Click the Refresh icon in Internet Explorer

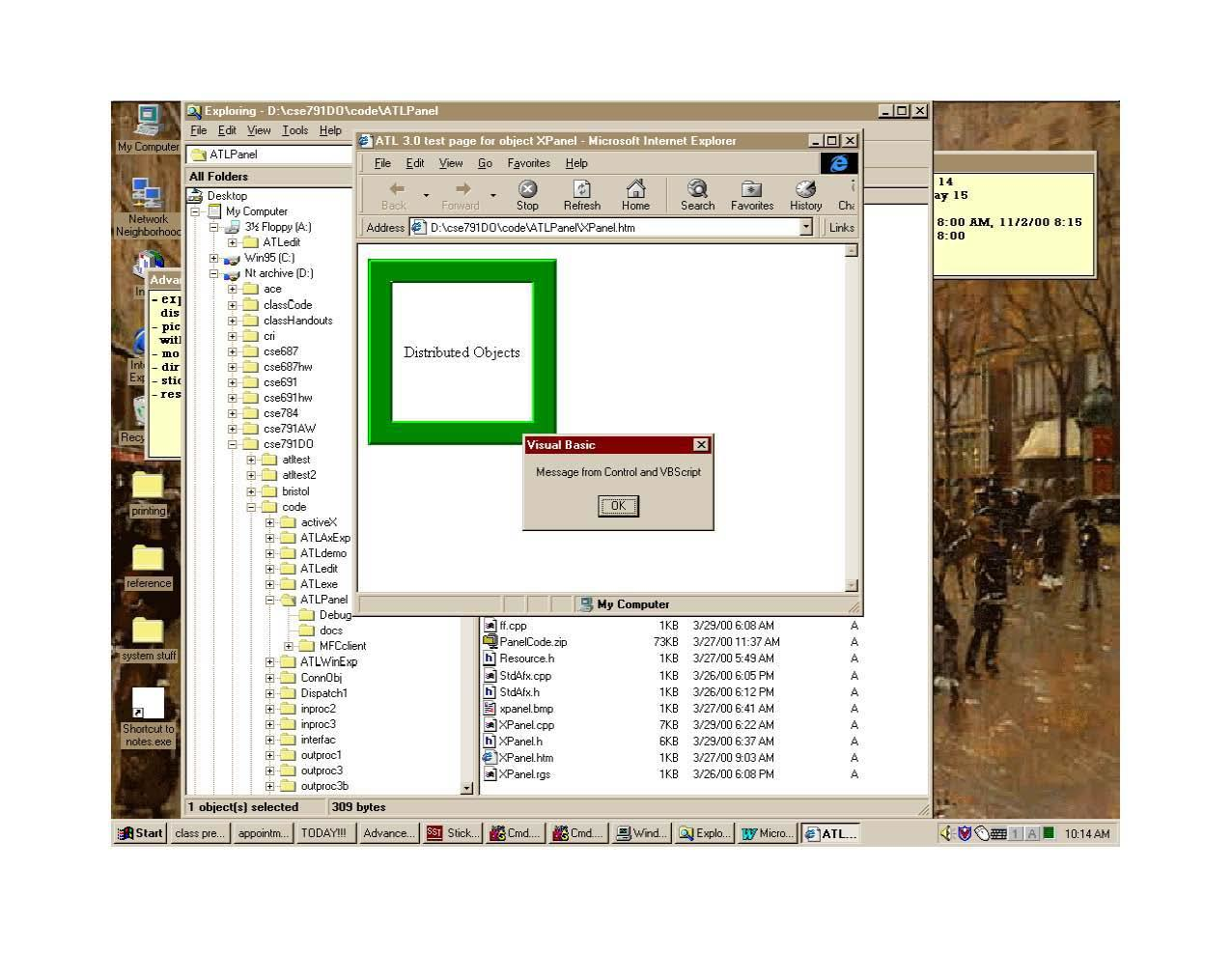click(581, 189)
